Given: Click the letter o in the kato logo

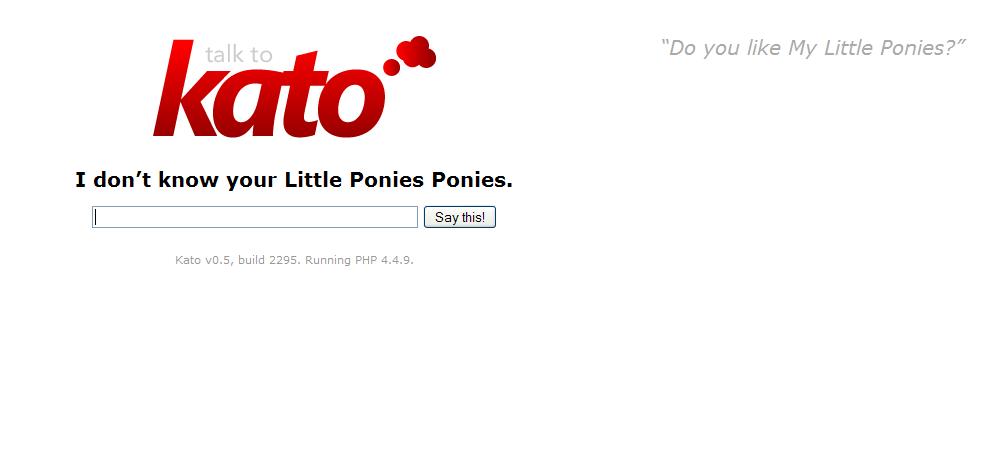Looking at the screenshot, I should tap(355, 104).
